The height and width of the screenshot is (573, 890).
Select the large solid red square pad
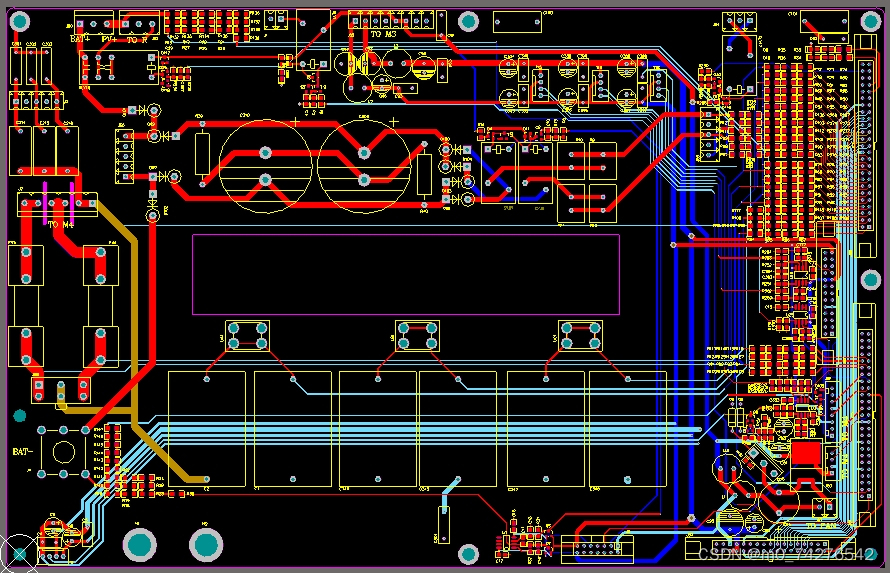[806, 453]
